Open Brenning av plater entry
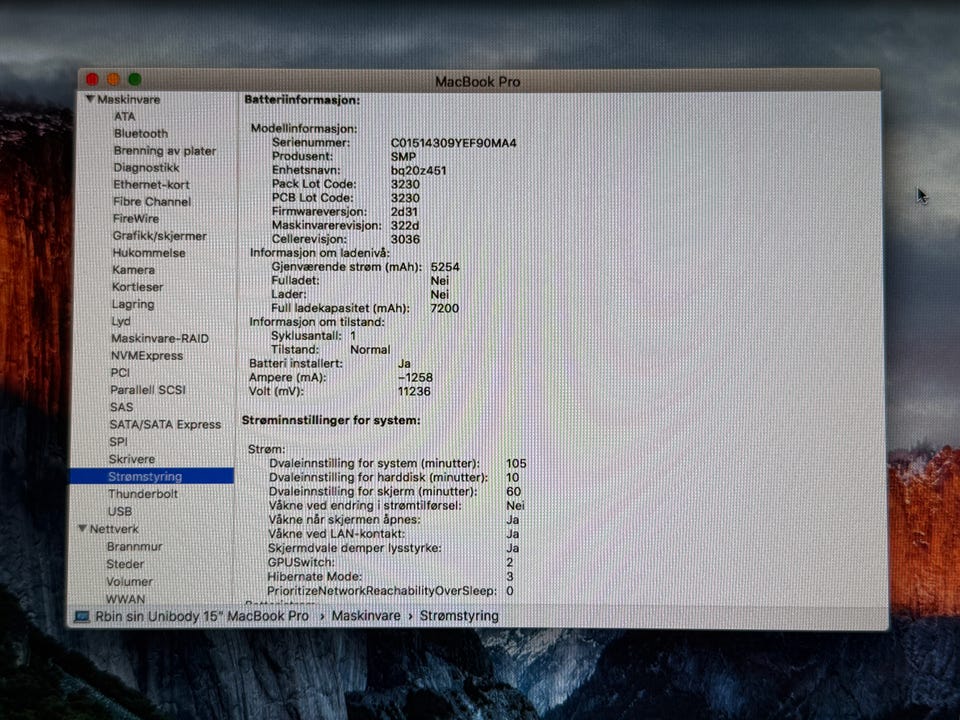This screenshot has width=960, height=720. (x=165, y=151)
